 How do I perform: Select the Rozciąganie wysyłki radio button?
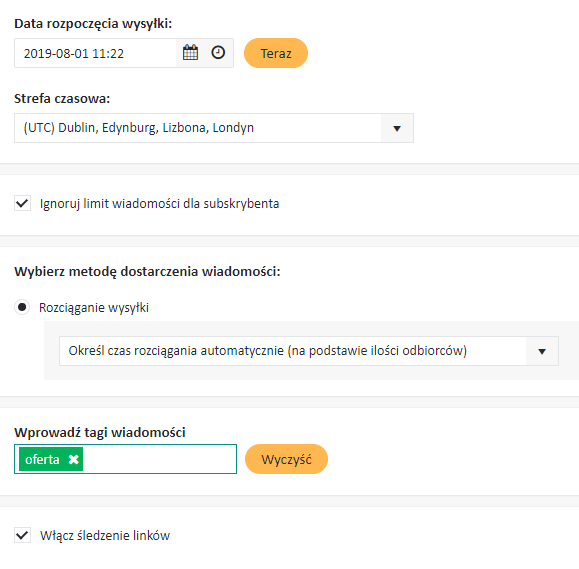click(22, 307)
